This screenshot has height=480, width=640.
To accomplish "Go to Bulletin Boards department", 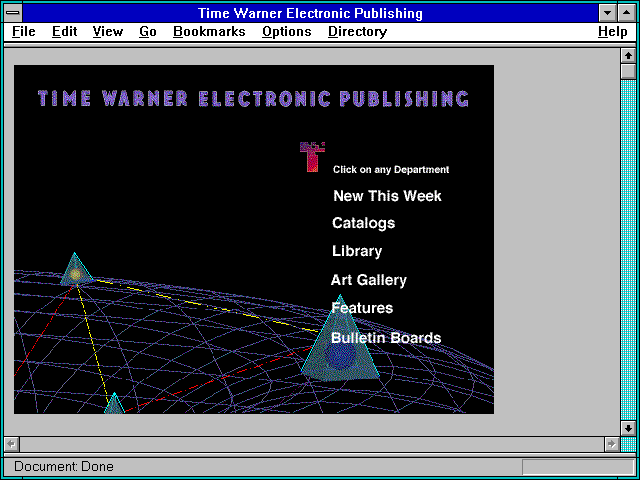I will 386,338.
